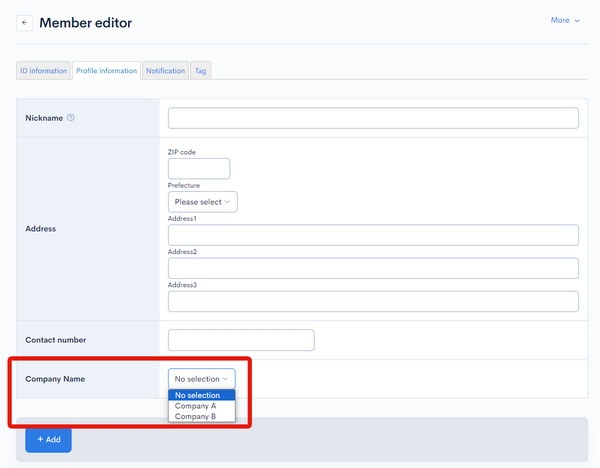Image resolution: width=600 pixels, height=468 pixels.
Task: Open the Notification tab
Action: (x=165, y=70)
